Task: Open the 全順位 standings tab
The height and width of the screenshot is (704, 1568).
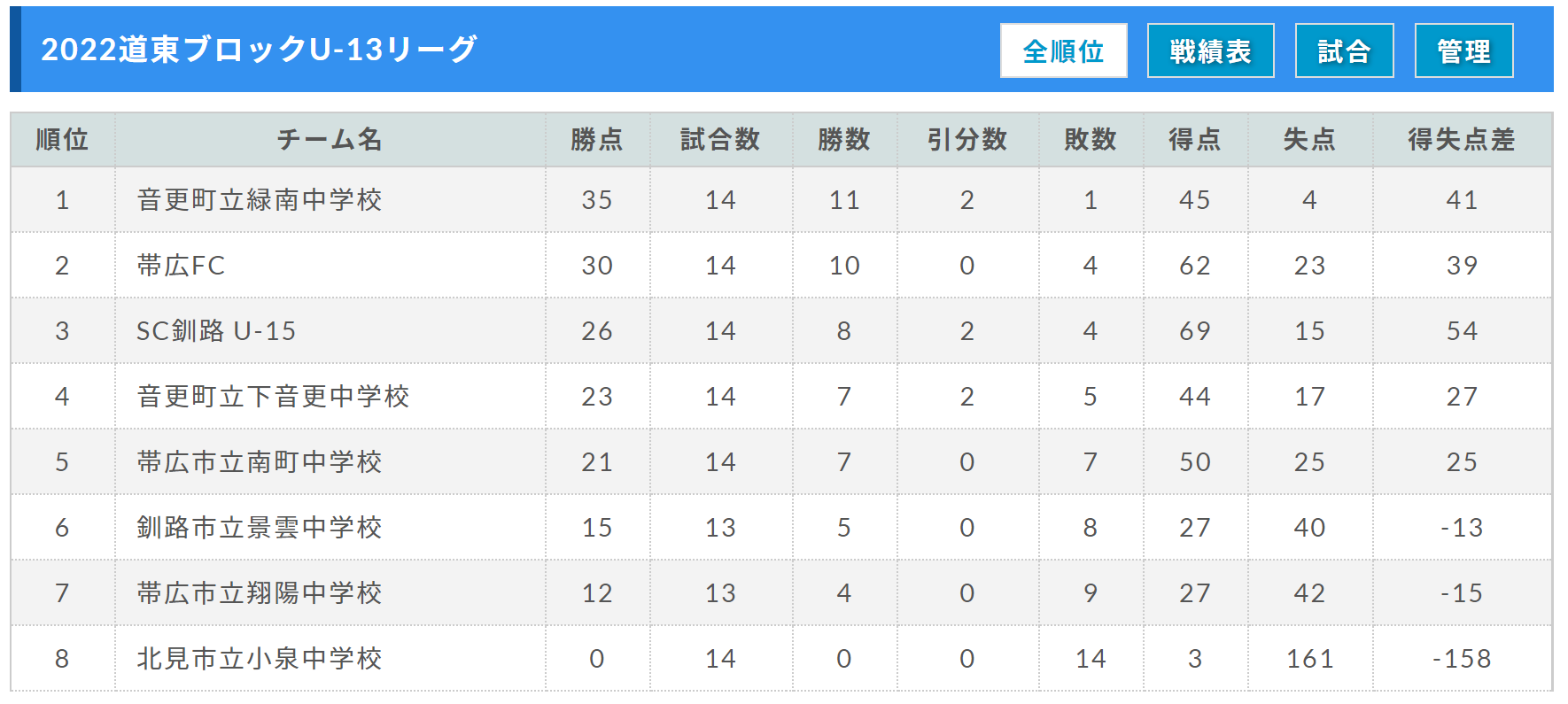Action: click(x=1063, y=50)
